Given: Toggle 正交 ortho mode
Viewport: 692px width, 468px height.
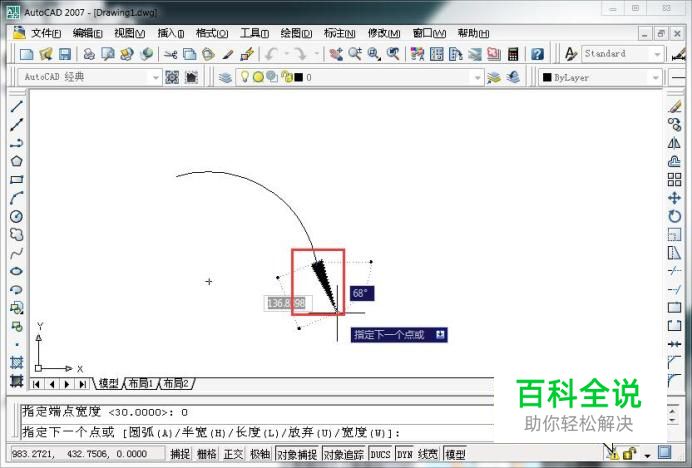Looking at the screenshot, I should [x=233, y=454].
